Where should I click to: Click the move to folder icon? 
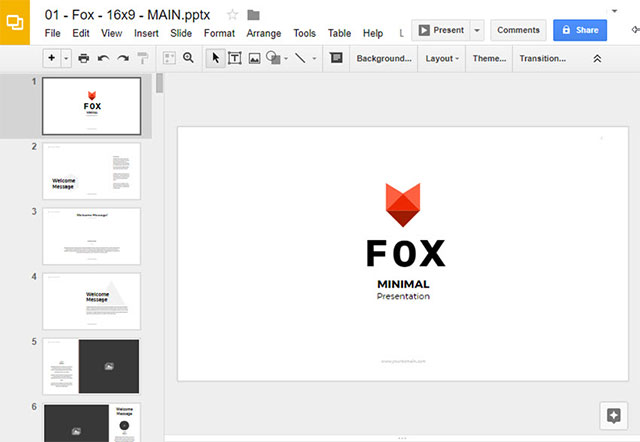(x=253, y=14)
